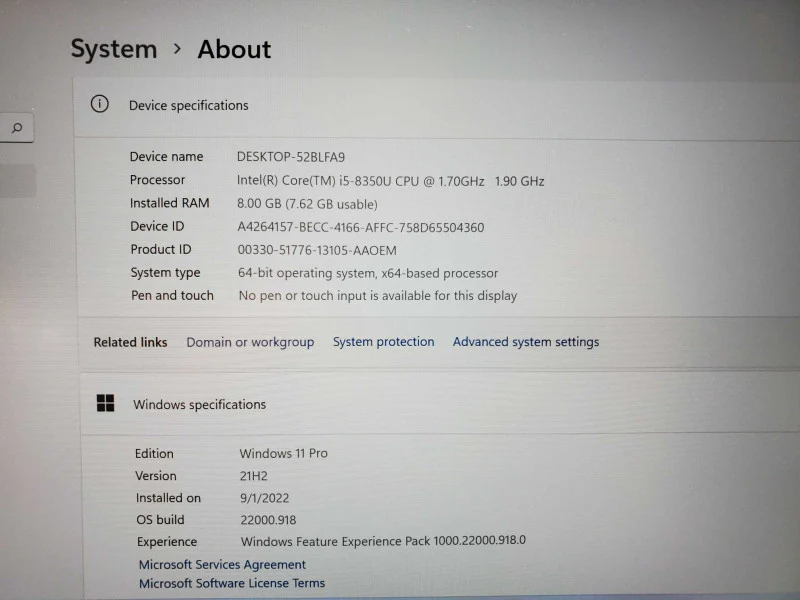The height and width of the screenshot is (600, 800).
Task: Select processor value Intel Core i5-8350U
Action: [x=390, y=181]
